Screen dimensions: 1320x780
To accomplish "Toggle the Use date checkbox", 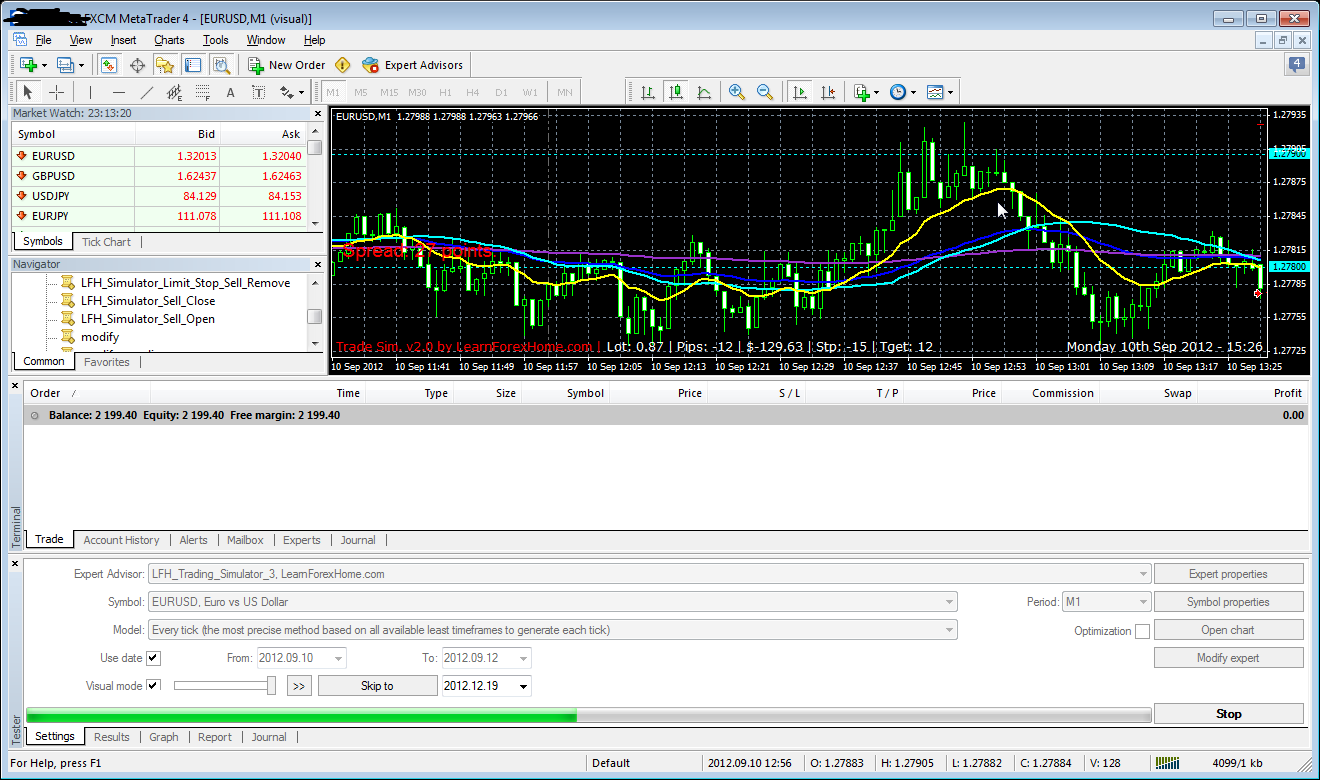I will pyautogui.click(x=153, y=658).
